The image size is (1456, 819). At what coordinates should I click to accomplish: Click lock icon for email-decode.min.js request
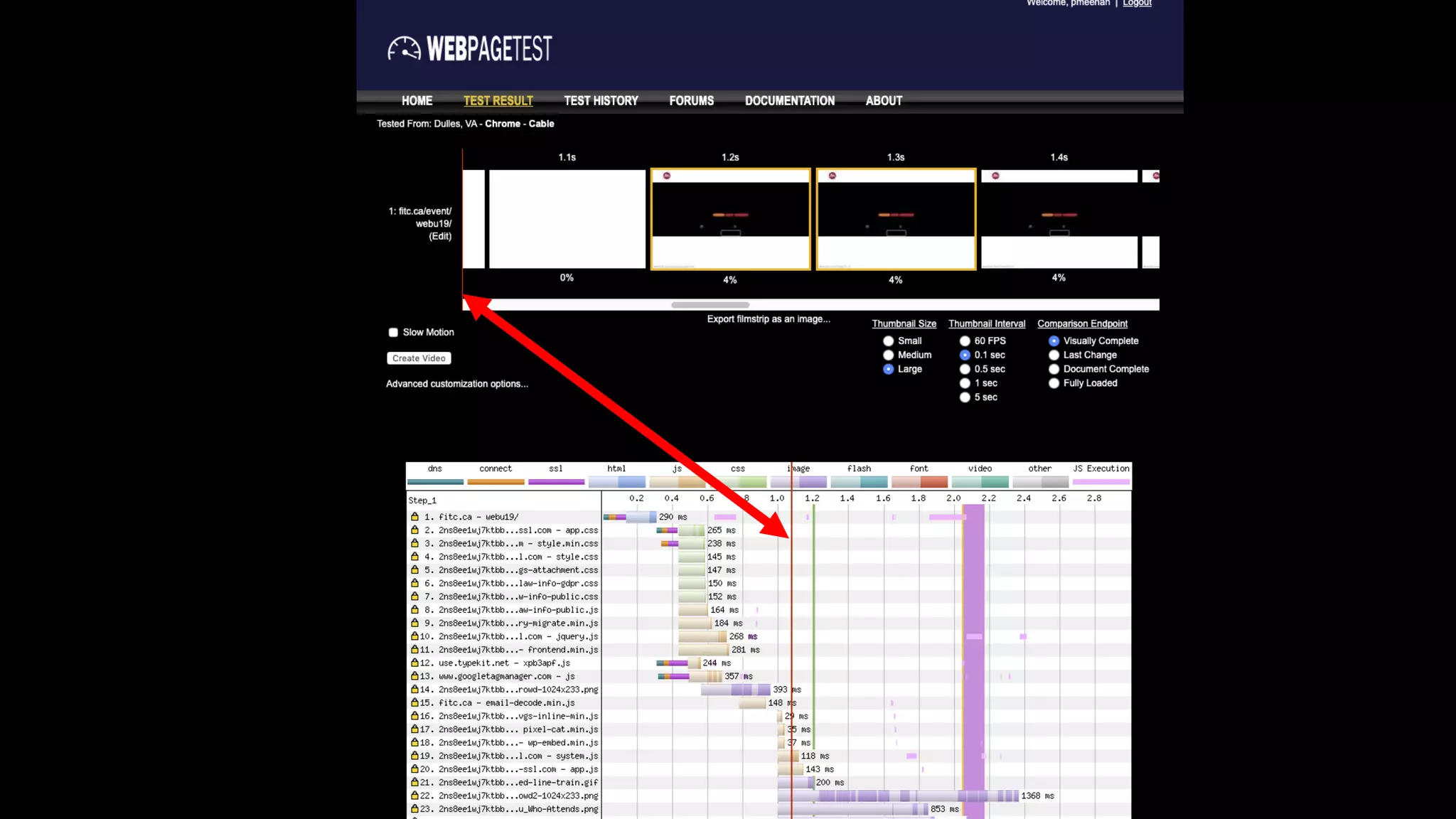pyautogui.click(x=414, y=702)
